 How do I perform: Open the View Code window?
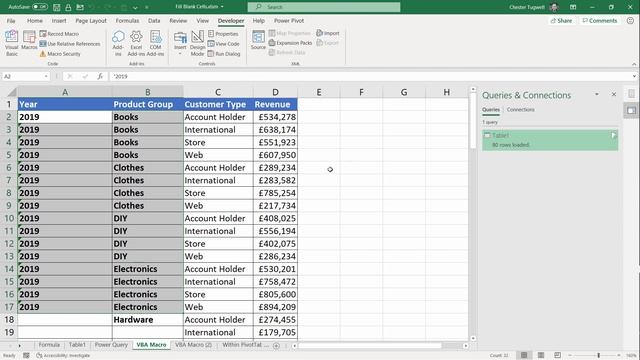click(223, 44)
